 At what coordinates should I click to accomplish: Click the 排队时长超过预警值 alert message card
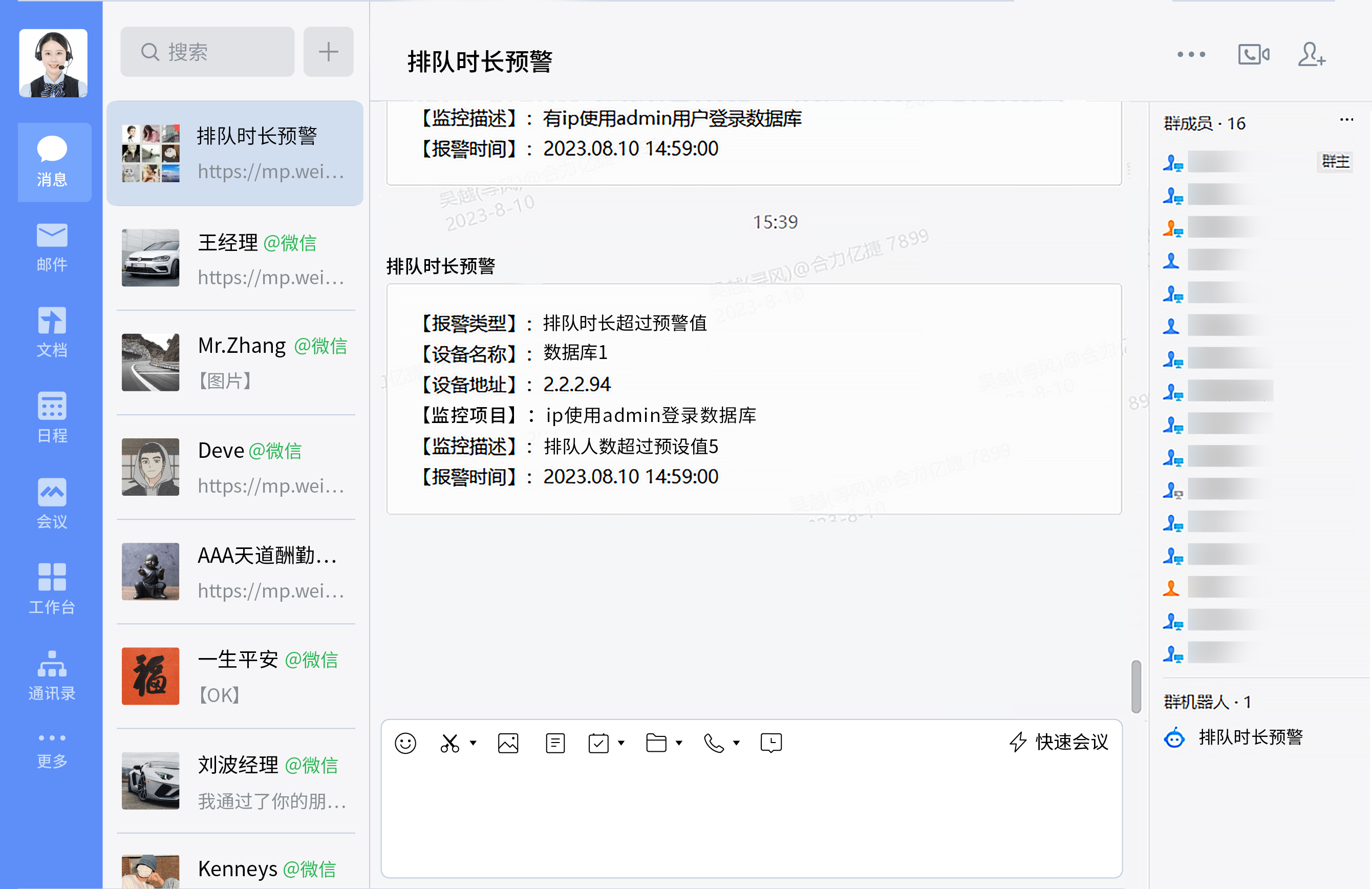[x=754, y=399]
